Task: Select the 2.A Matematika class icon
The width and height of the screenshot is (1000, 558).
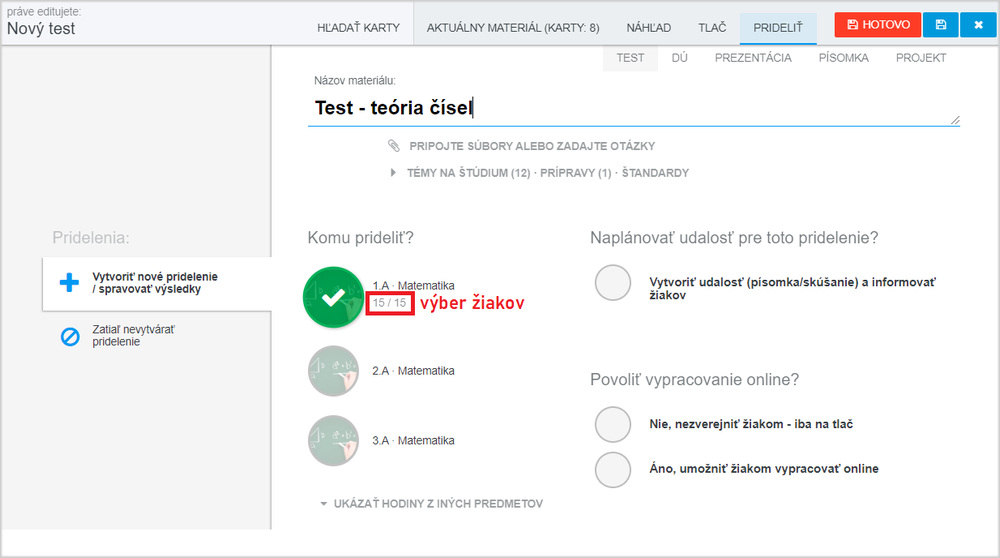Action: tap(334, 371)
